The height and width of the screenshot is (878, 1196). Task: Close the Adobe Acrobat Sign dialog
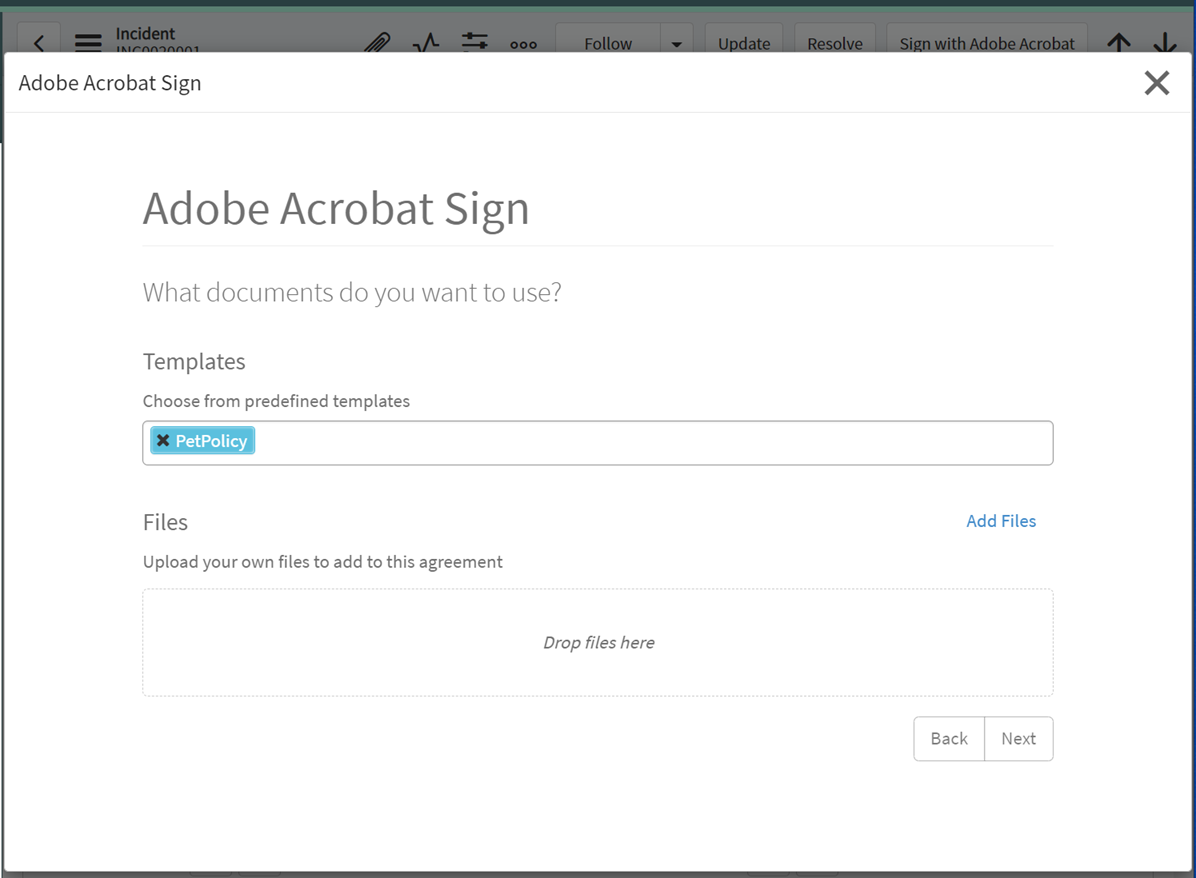tap(1157, 83)
